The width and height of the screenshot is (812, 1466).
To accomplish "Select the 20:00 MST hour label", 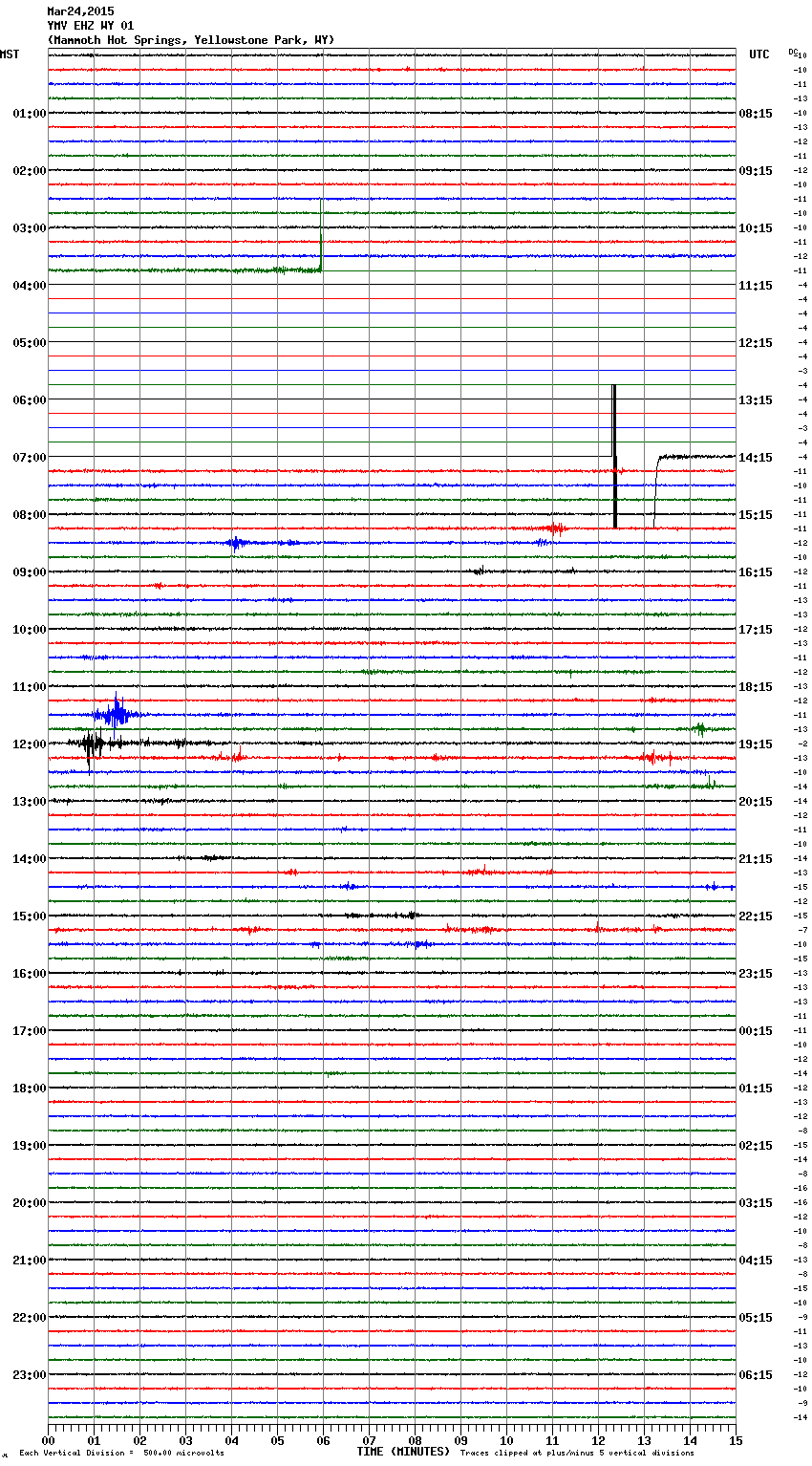I will 30,1203.
